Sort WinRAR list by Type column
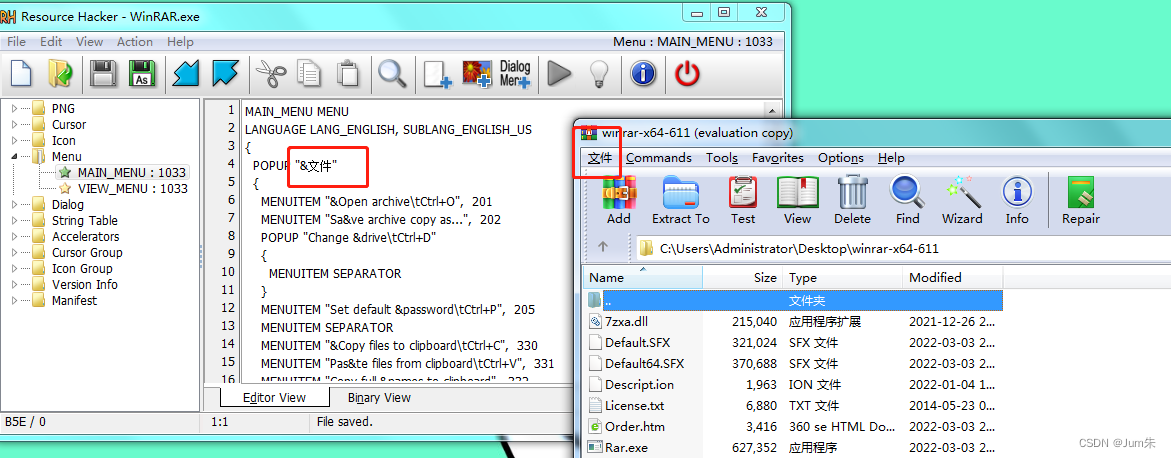The image size is (1171, 458). pos(842,277)
